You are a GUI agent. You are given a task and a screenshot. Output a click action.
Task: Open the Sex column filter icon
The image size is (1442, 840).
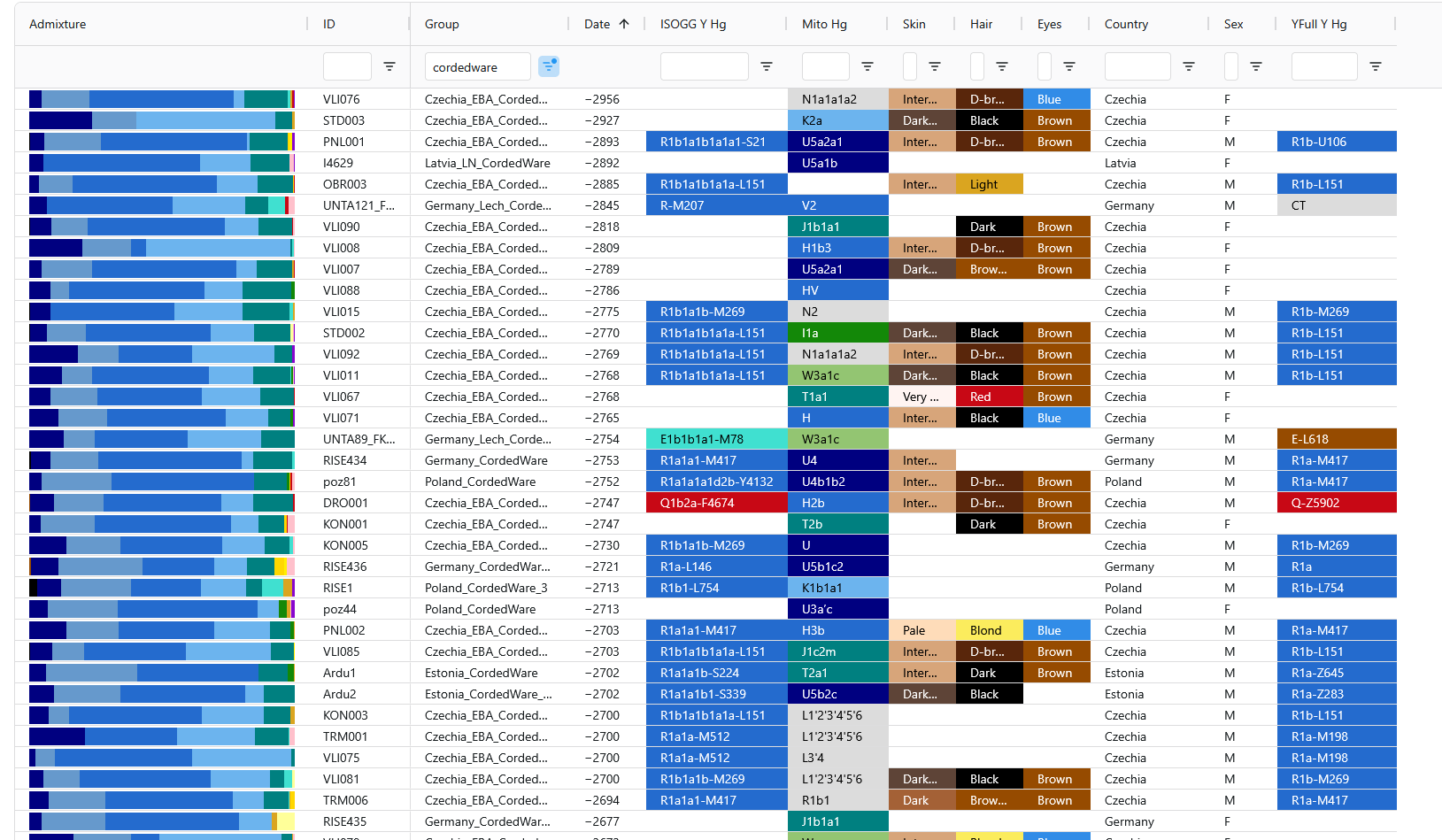coord(1255,66)
